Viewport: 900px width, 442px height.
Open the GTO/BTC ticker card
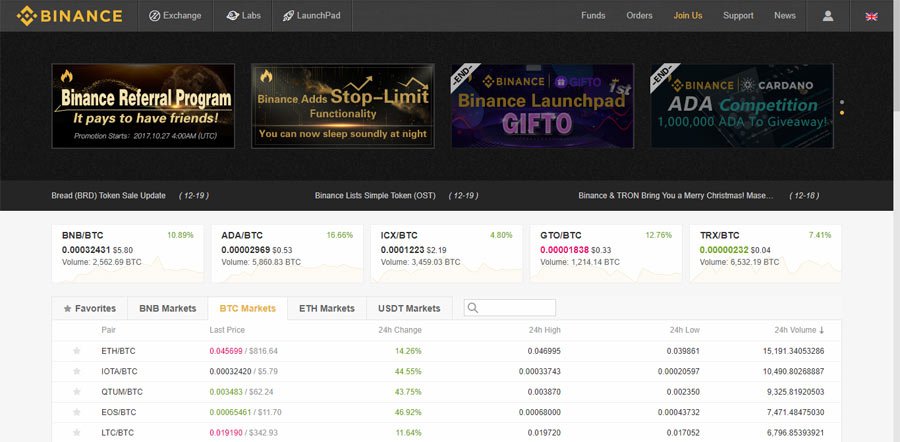[x=606, y=253]
